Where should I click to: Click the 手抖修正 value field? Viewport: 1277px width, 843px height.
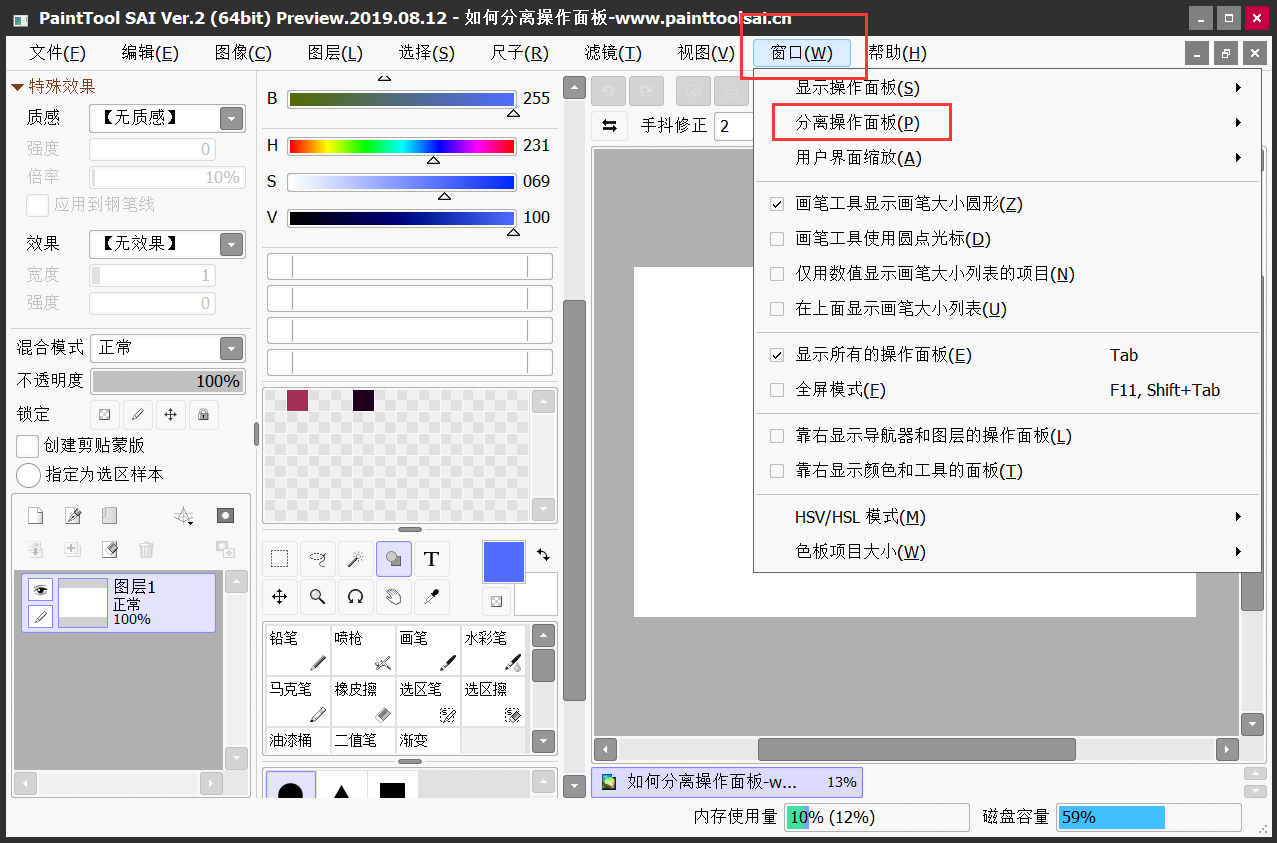733,126
